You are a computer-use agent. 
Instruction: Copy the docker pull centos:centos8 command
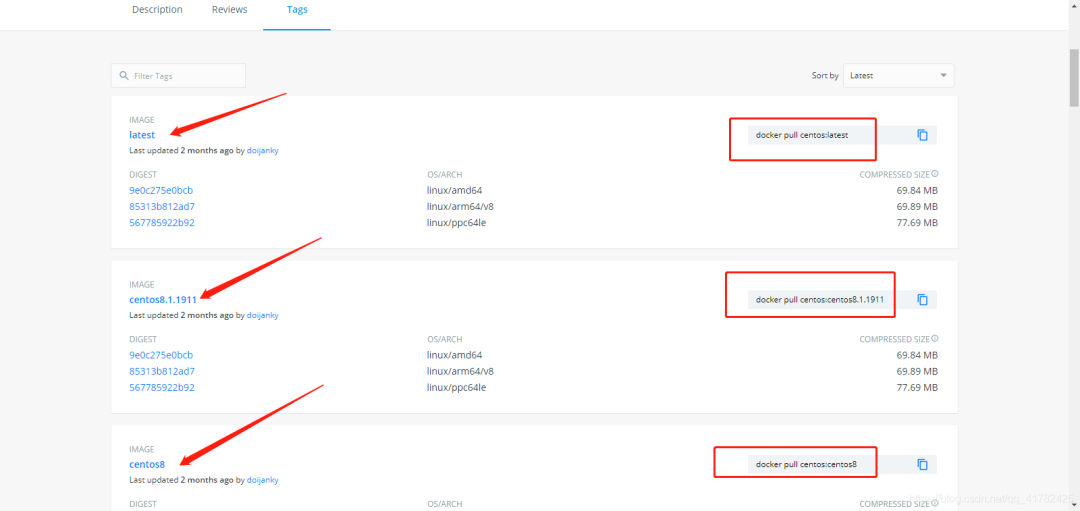click(x=922, y=464)
